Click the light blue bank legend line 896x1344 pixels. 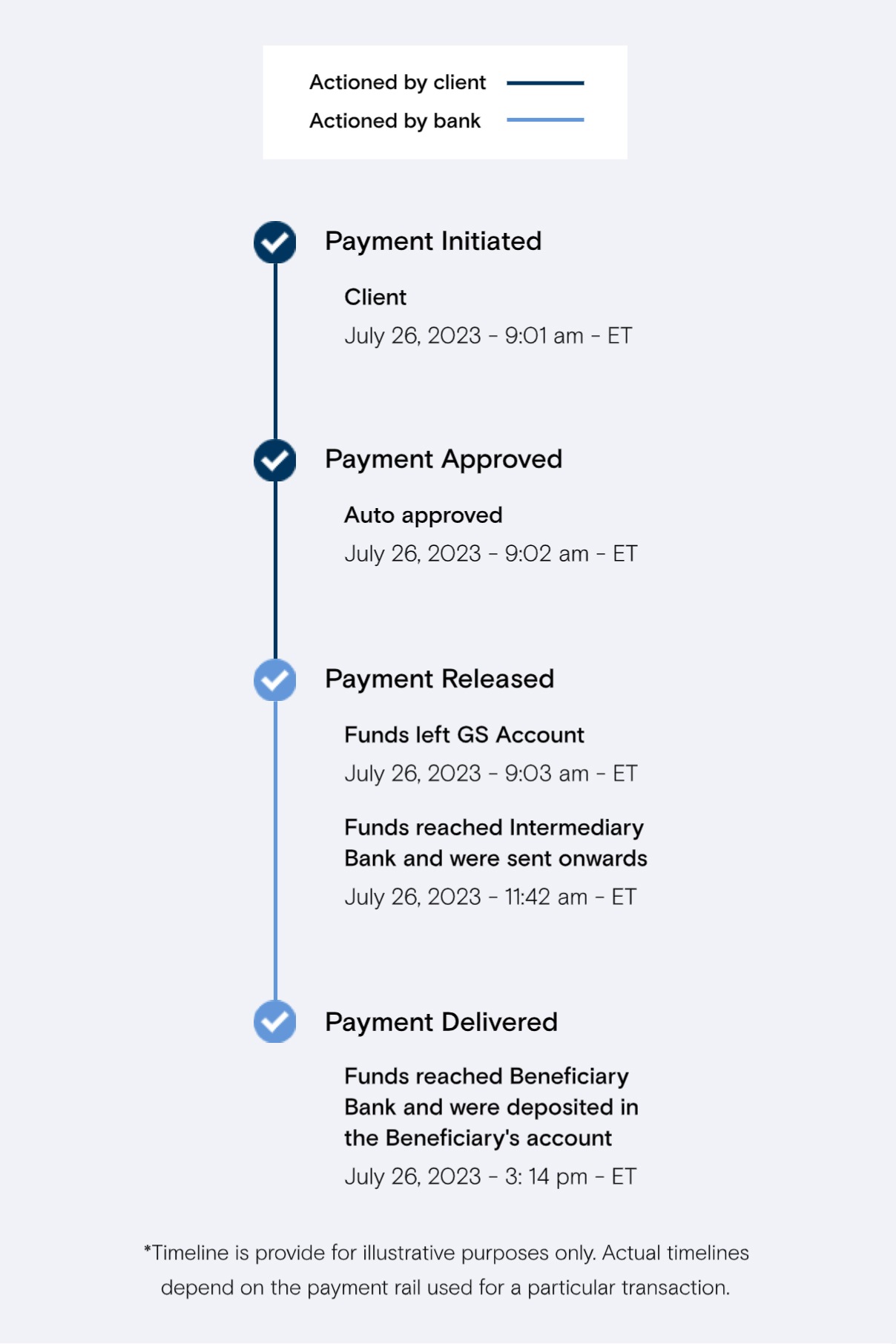pyautogui.click(x=545, y=119)
